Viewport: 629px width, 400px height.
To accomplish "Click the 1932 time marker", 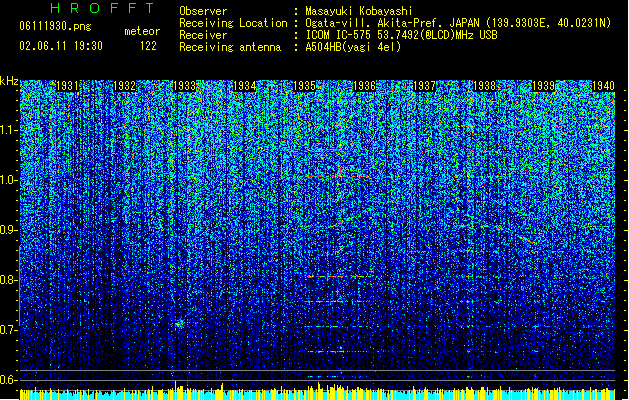I will pos(125,86).
